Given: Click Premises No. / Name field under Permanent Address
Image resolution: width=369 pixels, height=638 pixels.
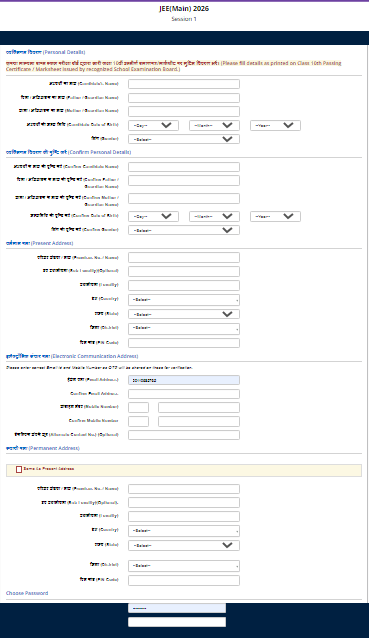Looking at the screenshot, I should (x=184, y=489).
